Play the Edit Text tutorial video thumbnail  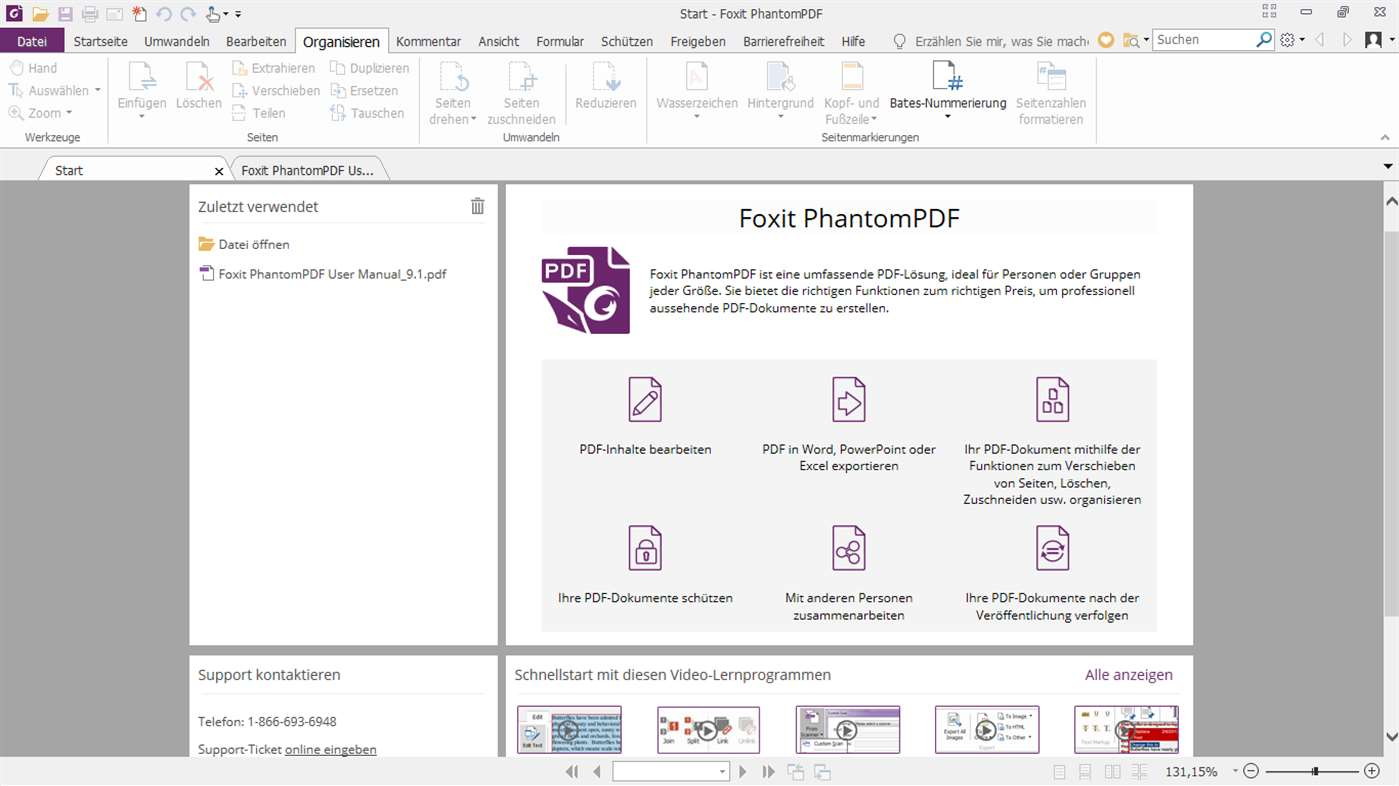coord(569,730)
